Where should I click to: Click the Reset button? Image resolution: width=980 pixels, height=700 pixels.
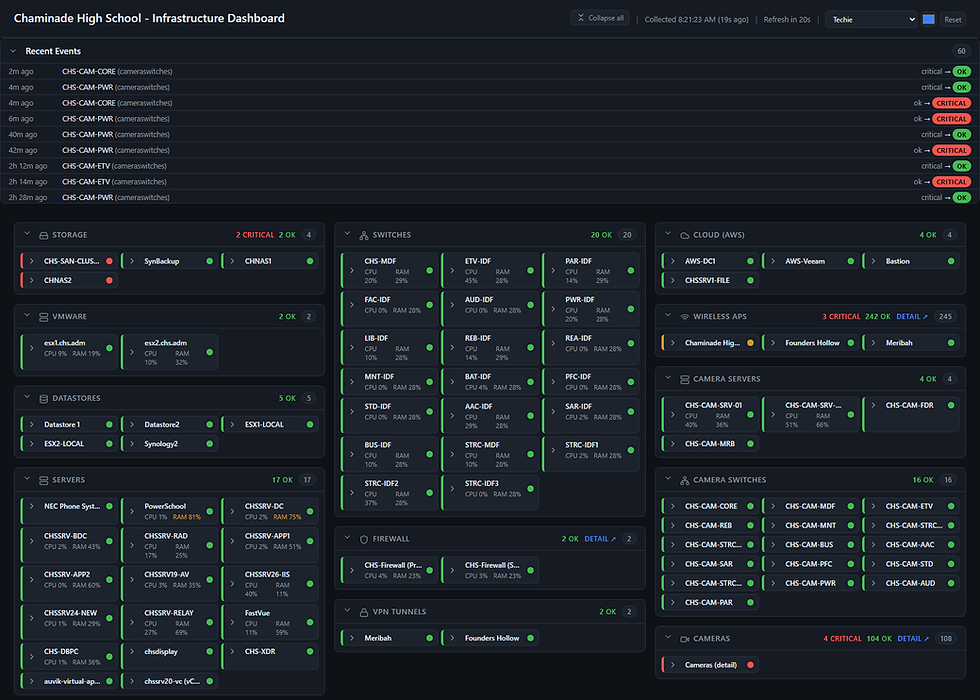pos(952,19)
